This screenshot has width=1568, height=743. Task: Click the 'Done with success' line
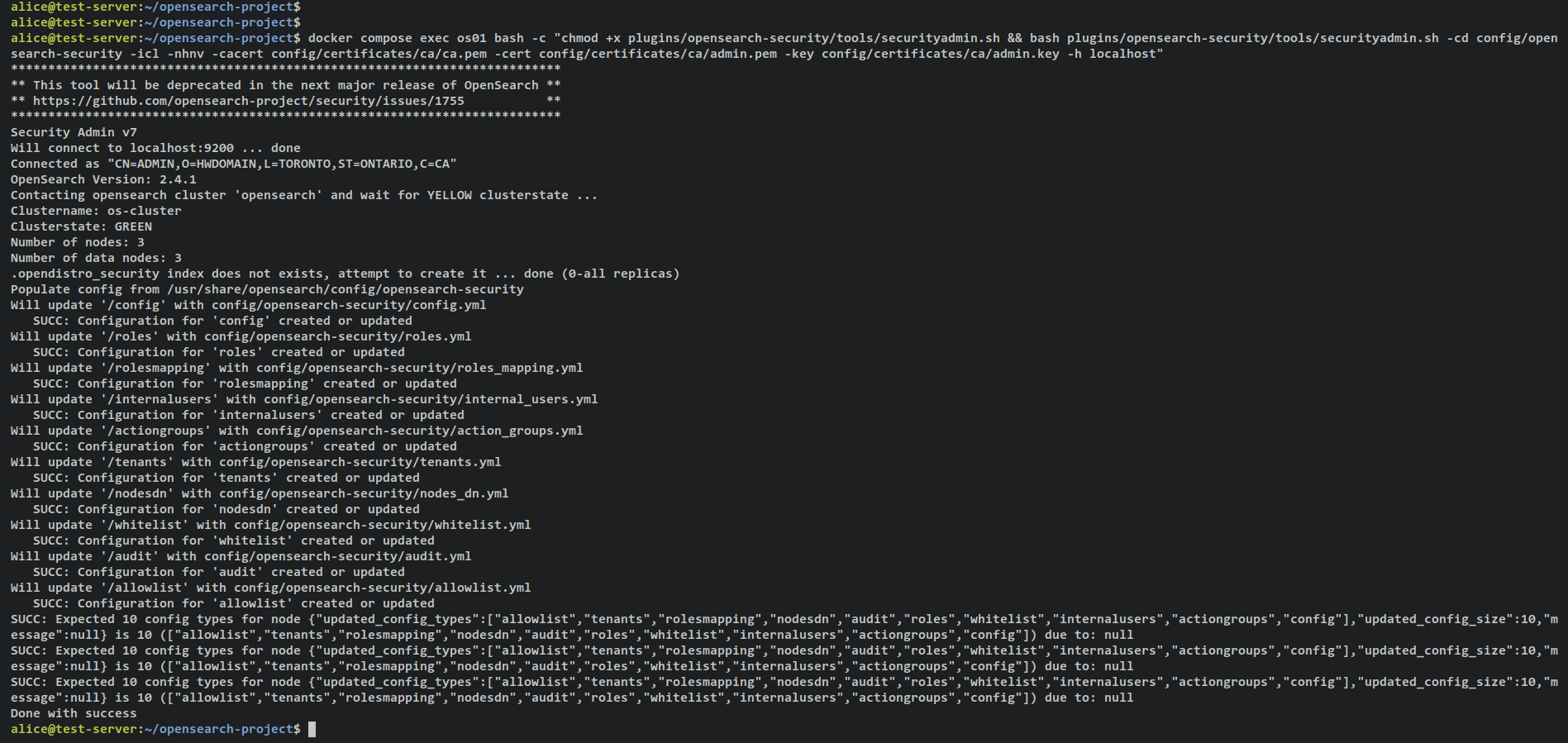click(x=74, y=713)
